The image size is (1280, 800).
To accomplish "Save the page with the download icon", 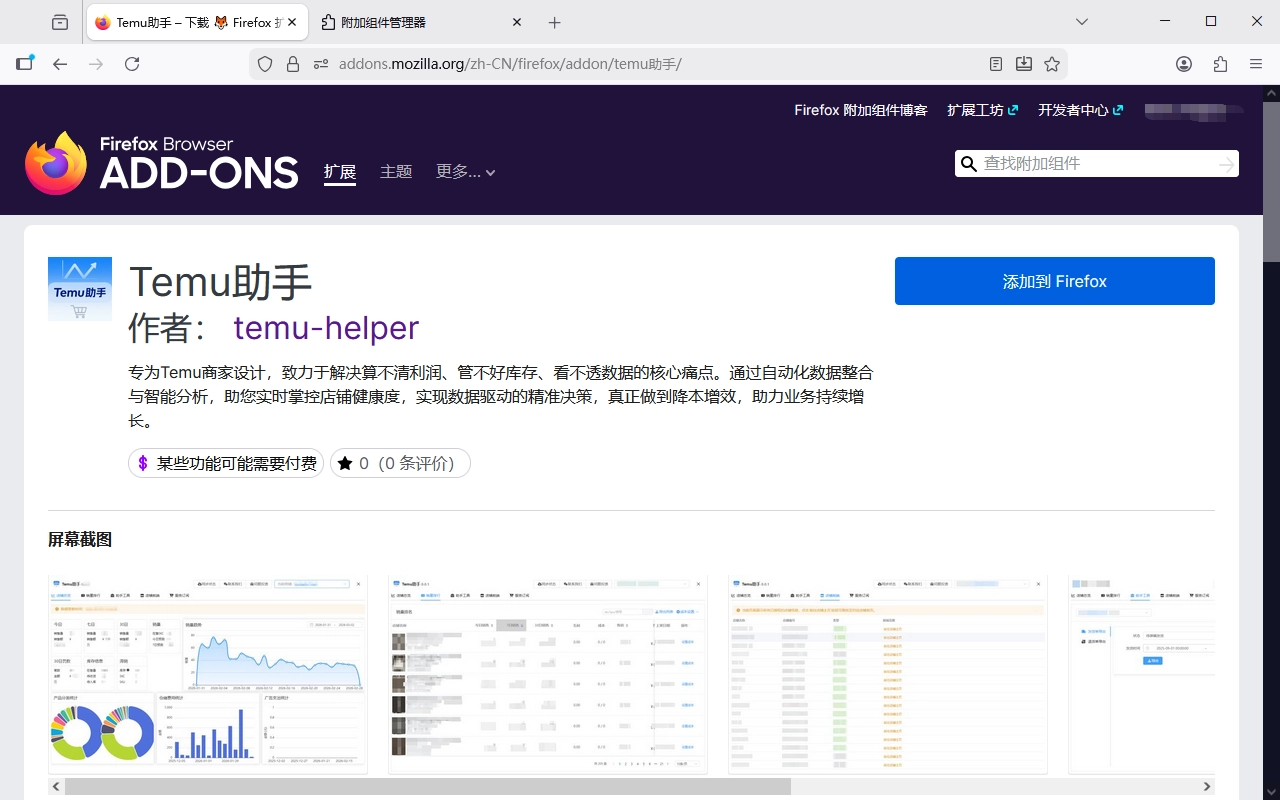I will tap(1024, 63).
